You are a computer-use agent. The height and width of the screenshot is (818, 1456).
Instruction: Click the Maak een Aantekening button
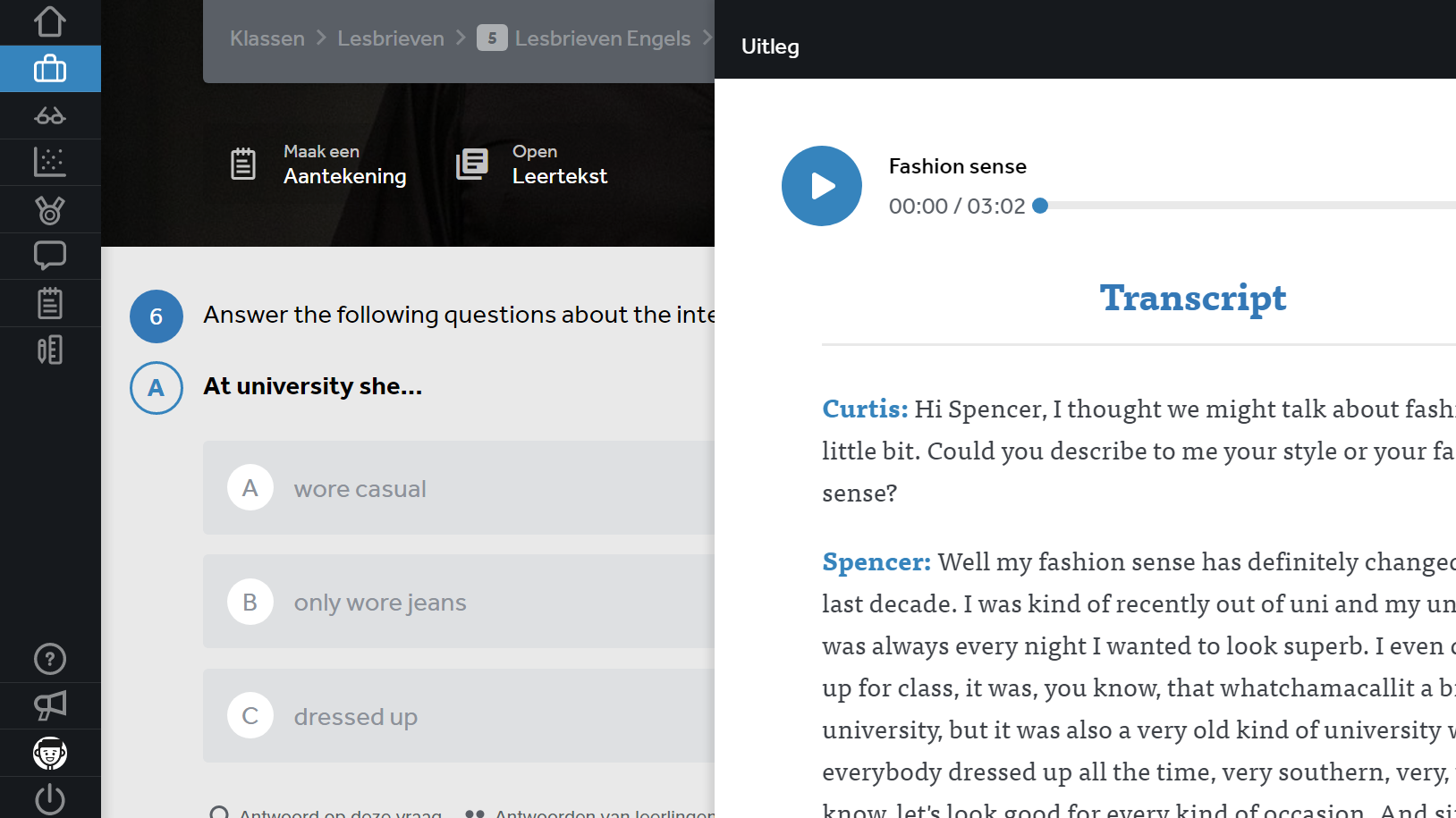coord(318,164)
